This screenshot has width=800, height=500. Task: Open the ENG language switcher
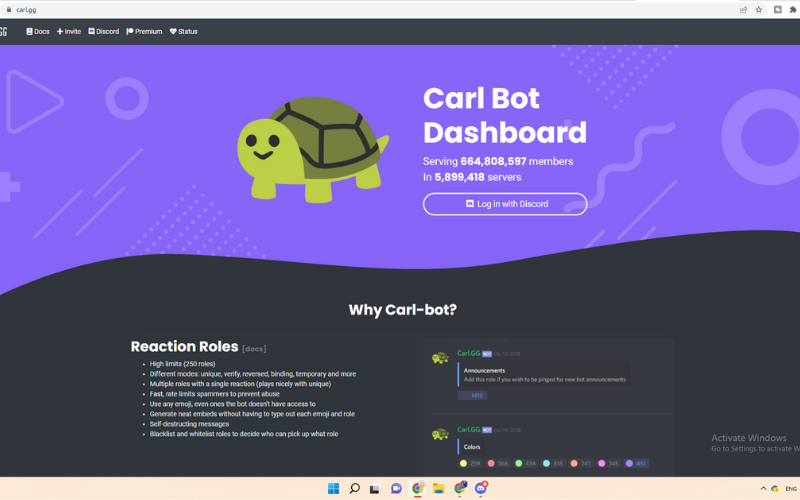[791, 489]
